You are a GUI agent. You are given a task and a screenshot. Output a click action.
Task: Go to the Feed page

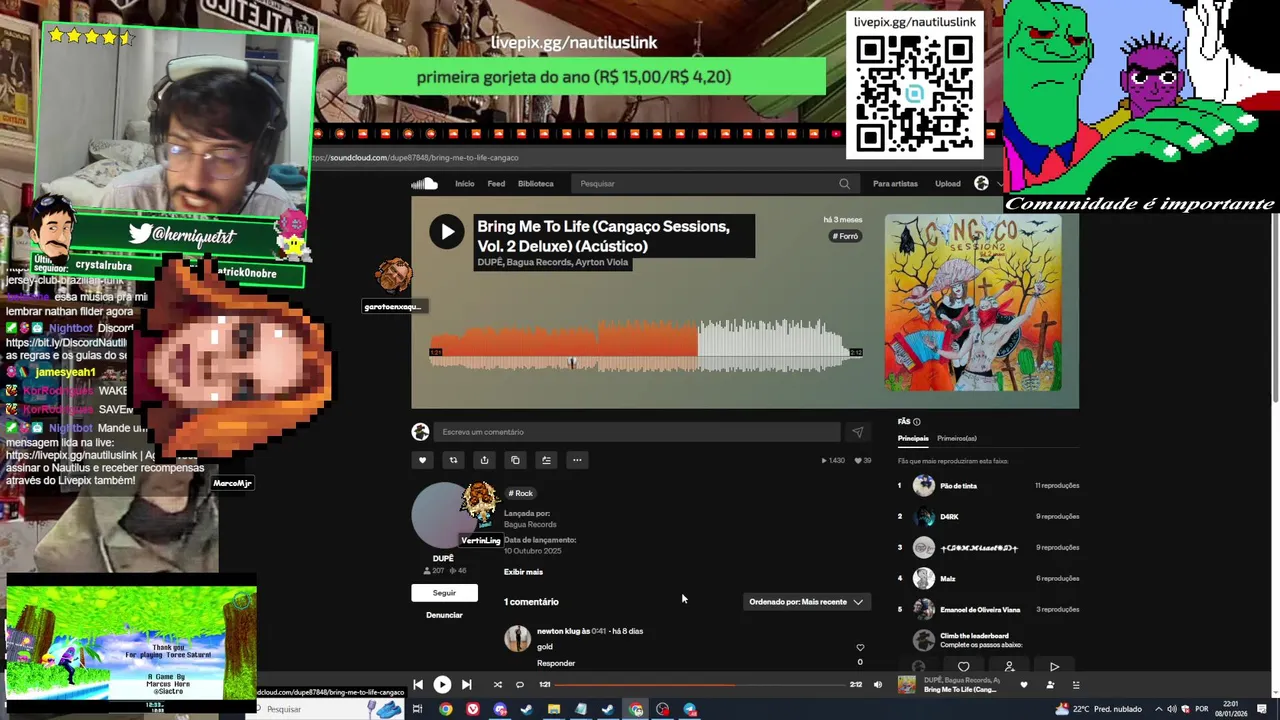click(x=496, y=183)
